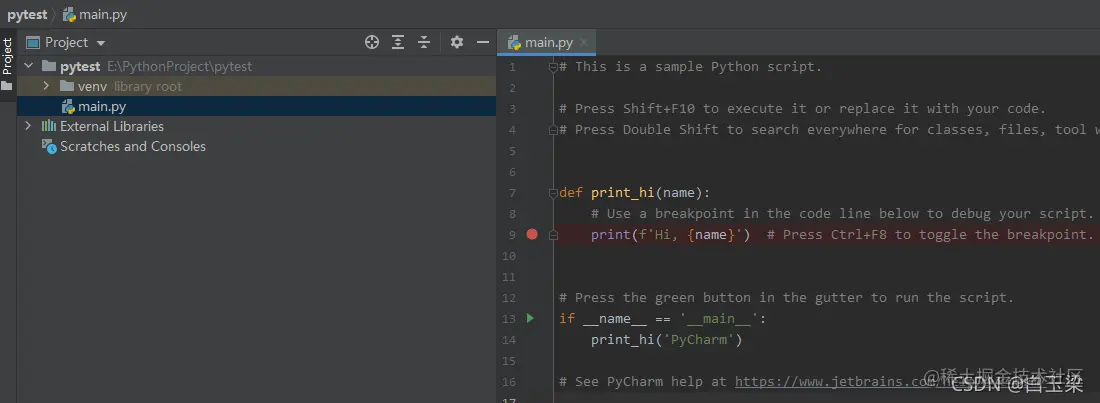Click the 'Press Shift+F10 to execute' comment

[x=803, y=109]
